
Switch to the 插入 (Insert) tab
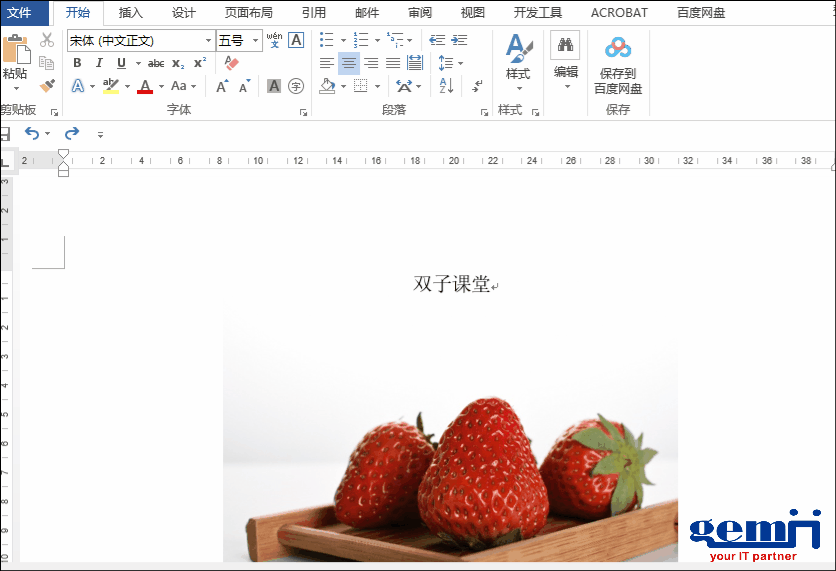131,13
